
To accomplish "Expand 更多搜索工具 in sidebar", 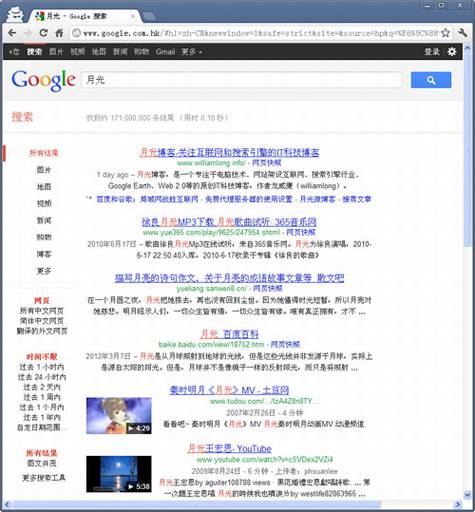I will (x=44, y=478).
